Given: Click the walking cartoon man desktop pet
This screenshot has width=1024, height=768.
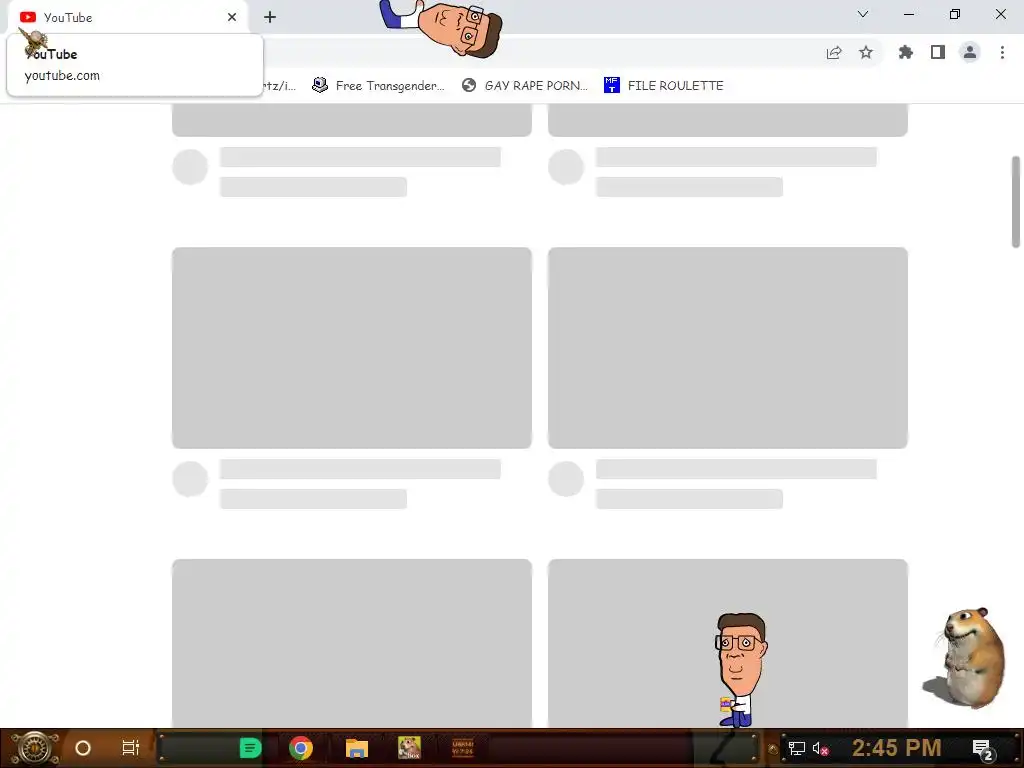Looking at the screenshot, I should (x=739, y=669).
